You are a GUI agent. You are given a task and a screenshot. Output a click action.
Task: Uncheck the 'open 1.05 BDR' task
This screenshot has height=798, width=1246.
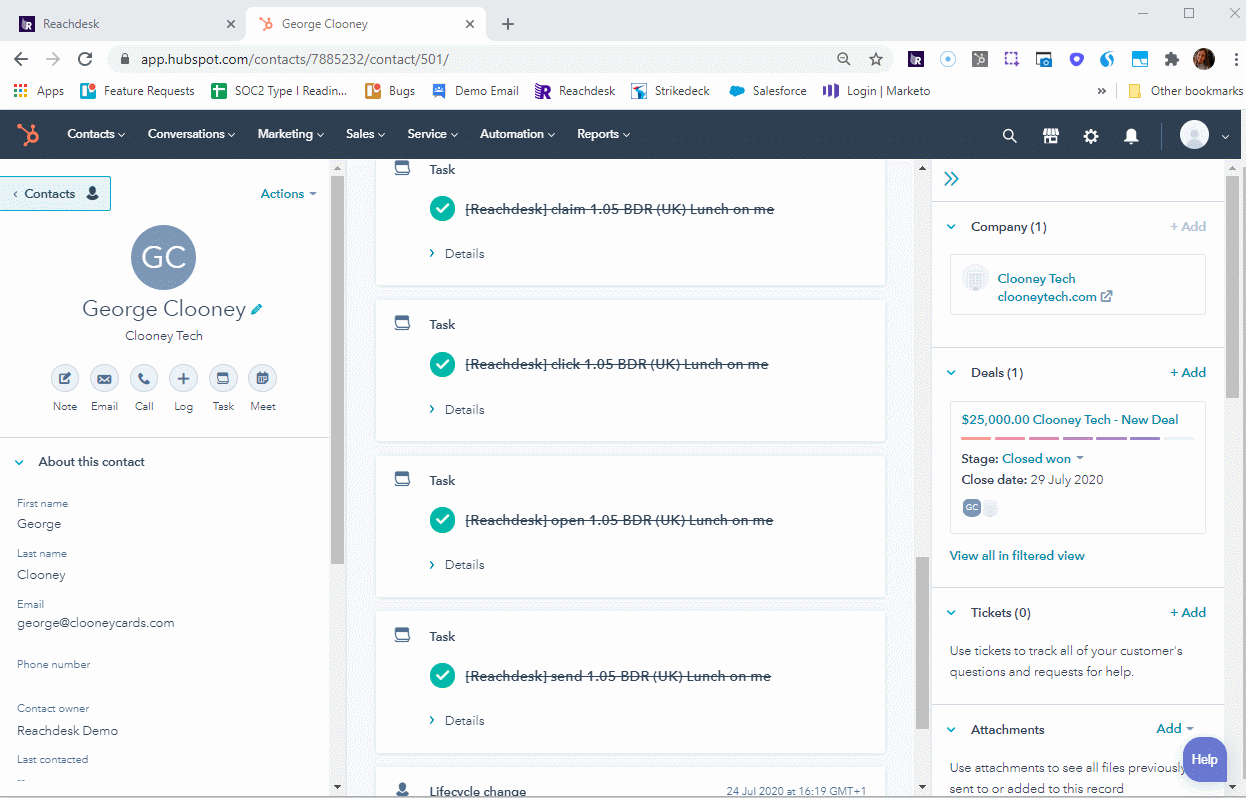[442, 520]
